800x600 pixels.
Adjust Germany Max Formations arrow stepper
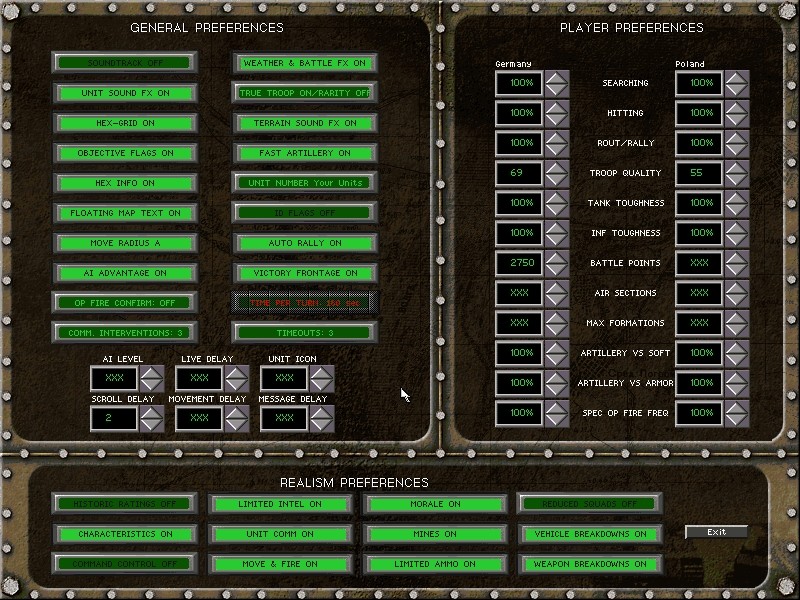click(557, 323)
